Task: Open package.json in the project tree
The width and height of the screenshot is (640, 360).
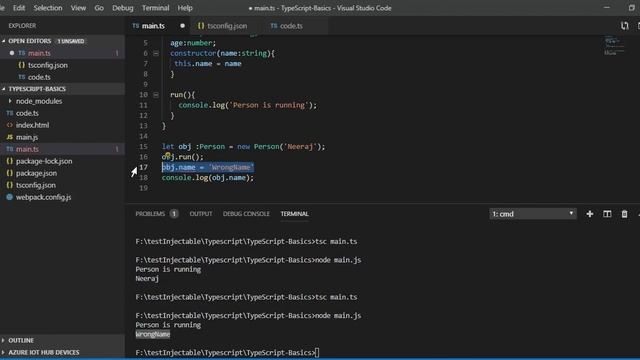Action: pos(36,173)
